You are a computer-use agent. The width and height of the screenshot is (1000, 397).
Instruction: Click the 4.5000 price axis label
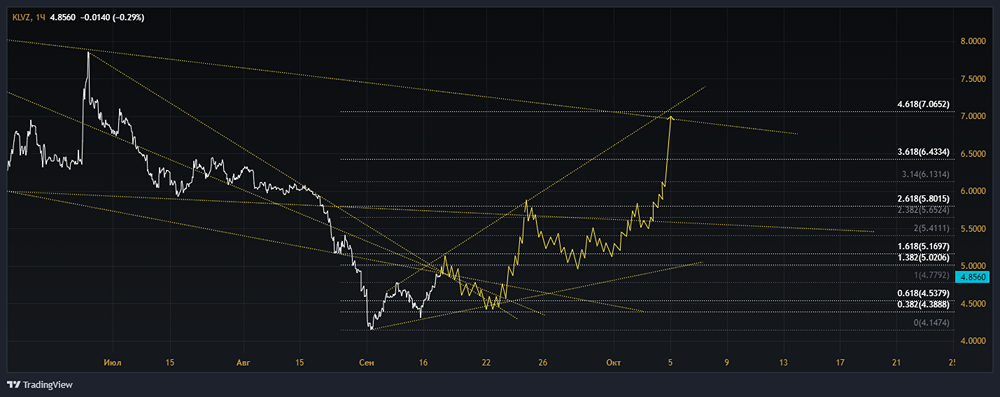(973, 304)
